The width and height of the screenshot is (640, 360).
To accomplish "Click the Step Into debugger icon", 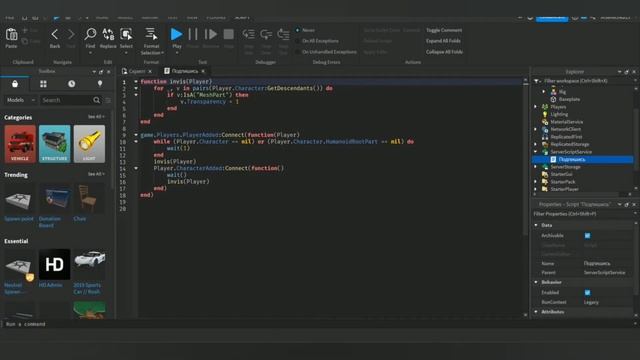I will click(249, 34).
